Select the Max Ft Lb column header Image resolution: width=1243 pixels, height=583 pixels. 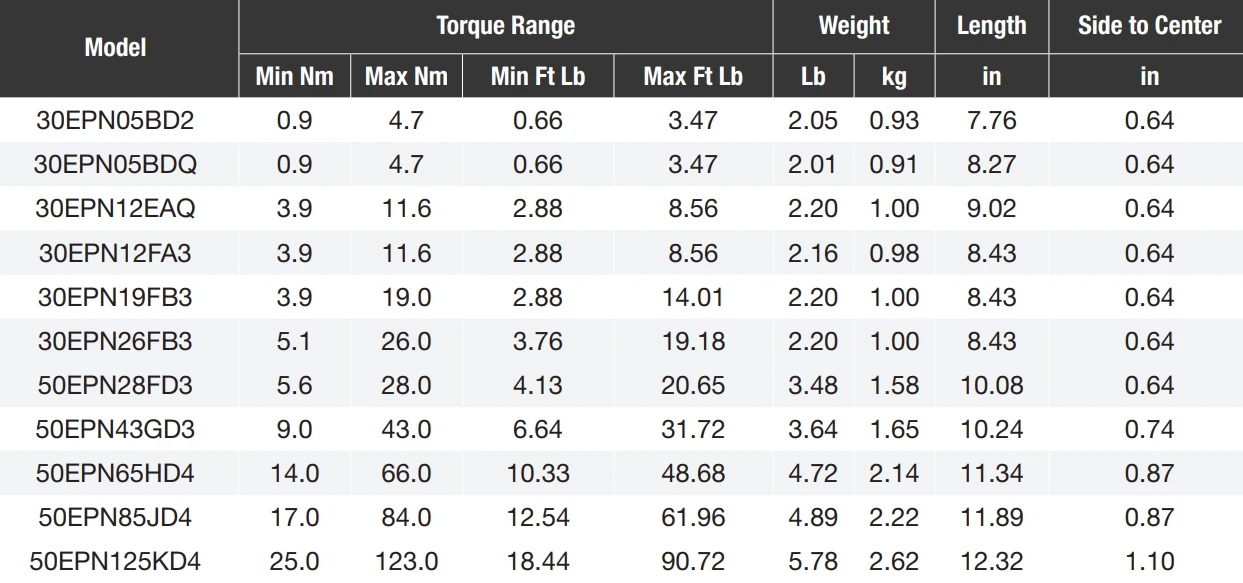[x=693, y=76]
